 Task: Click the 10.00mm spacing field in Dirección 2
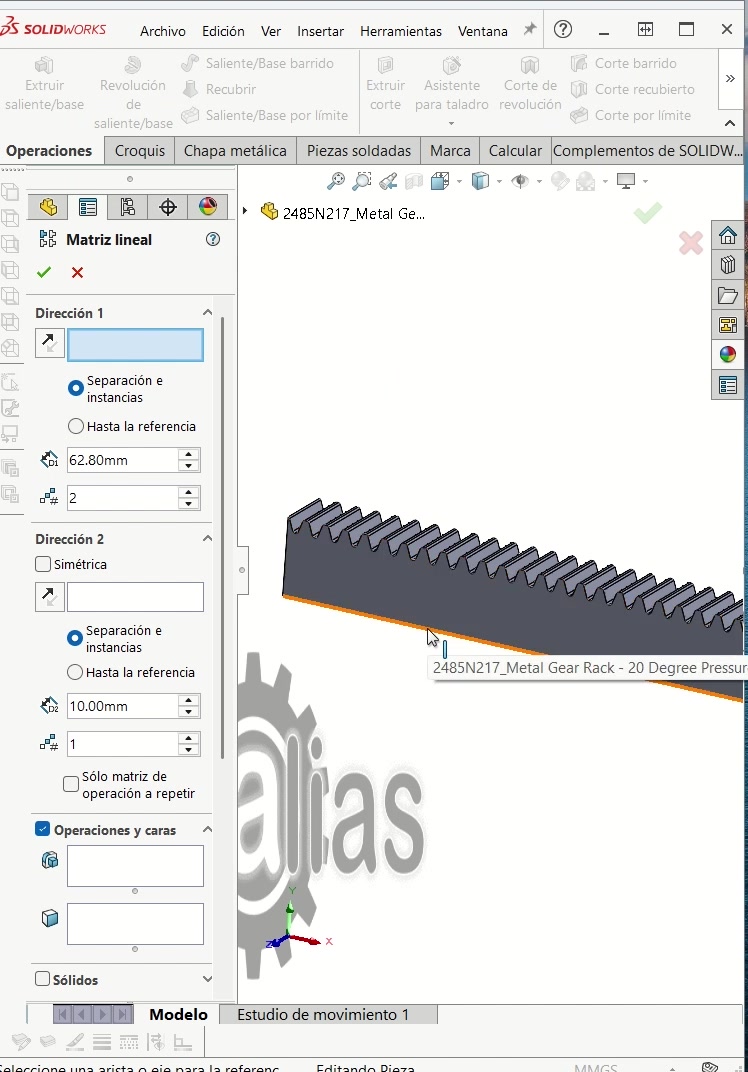(122, 706)
